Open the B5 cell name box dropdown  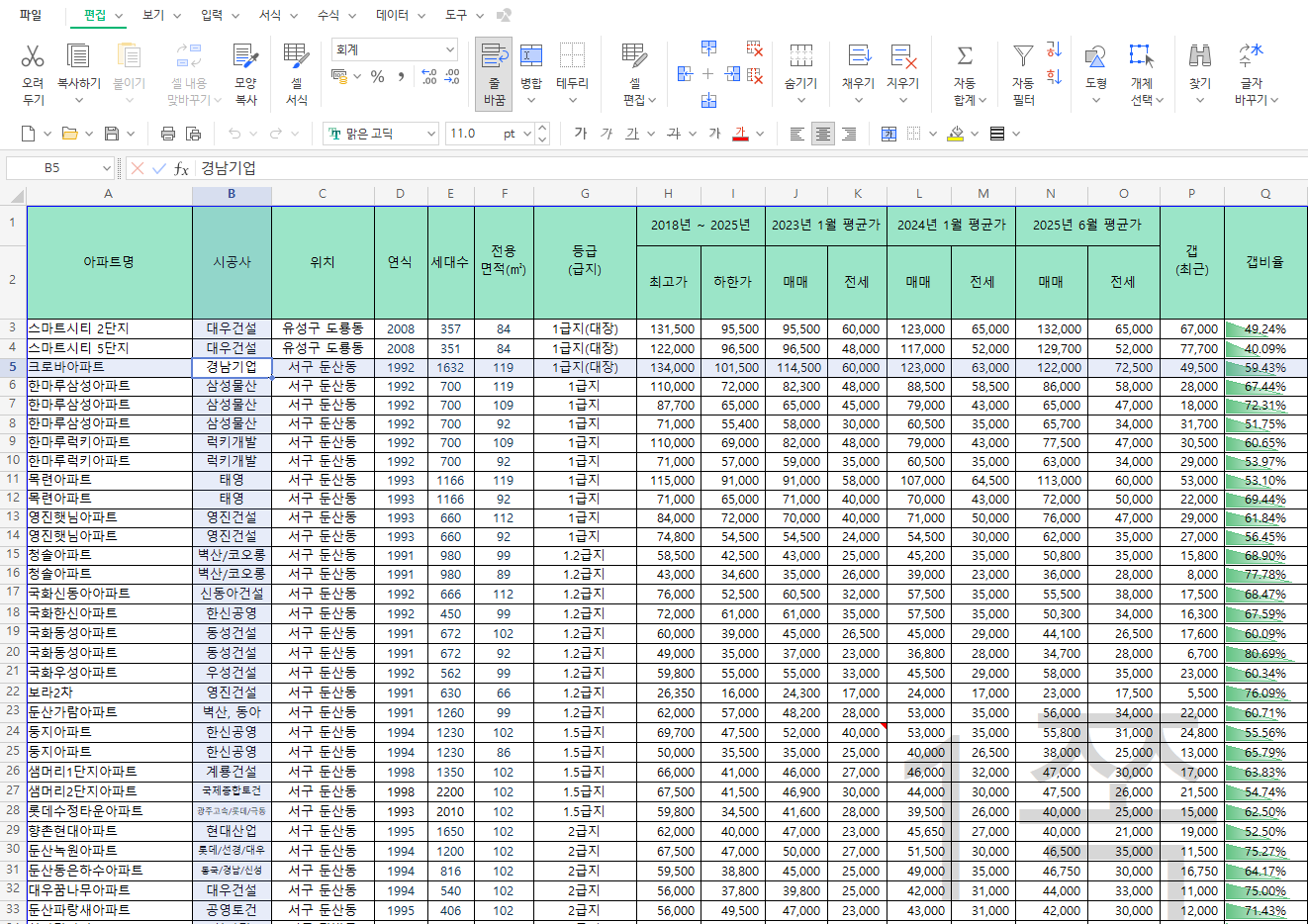106,168
